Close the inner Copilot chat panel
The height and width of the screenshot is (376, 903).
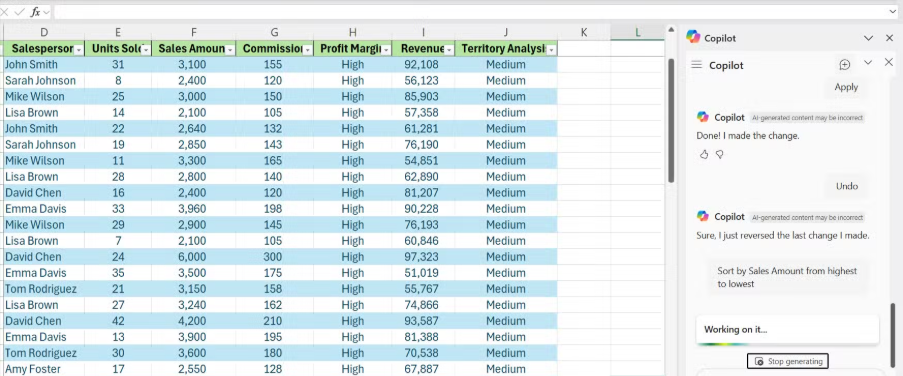(x=889, y=62)
